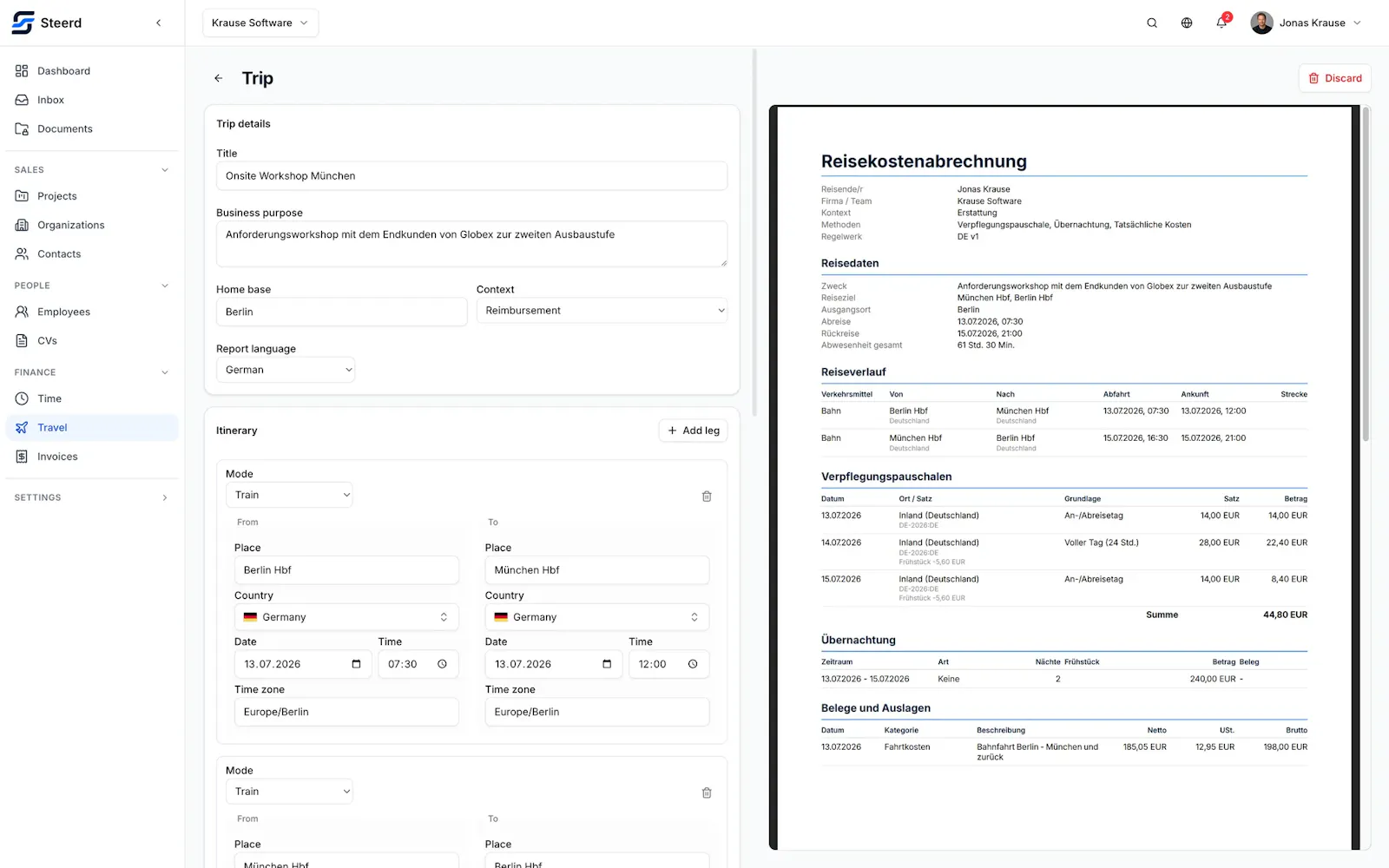Click the trip form scrollbar

point(754,233)
